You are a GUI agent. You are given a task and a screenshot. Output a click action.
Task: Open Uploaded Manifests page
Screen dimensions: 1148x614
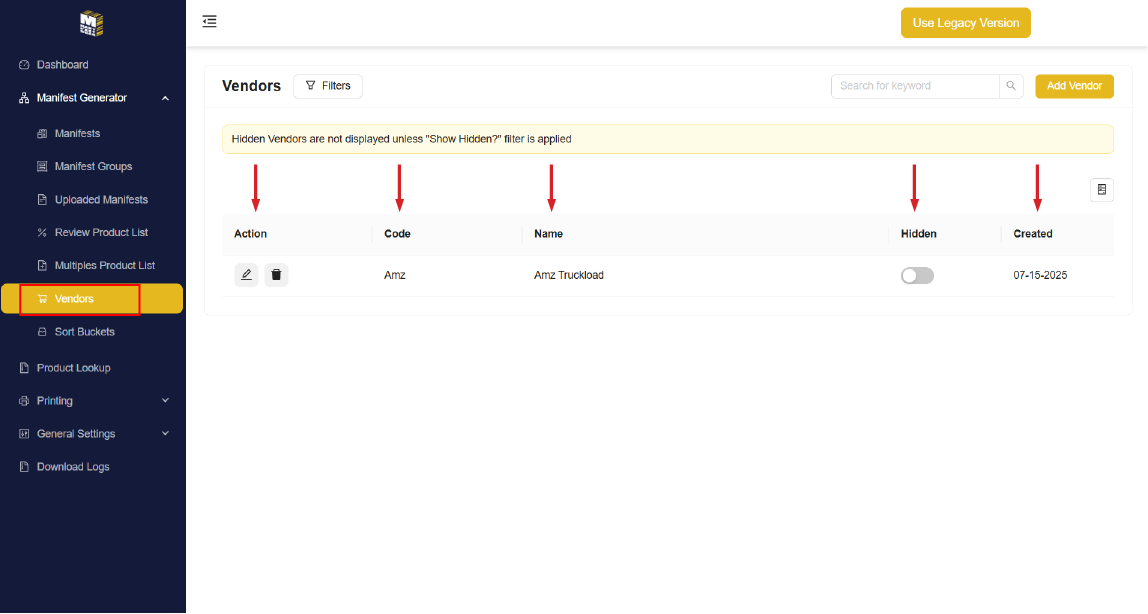pos(100,200)
